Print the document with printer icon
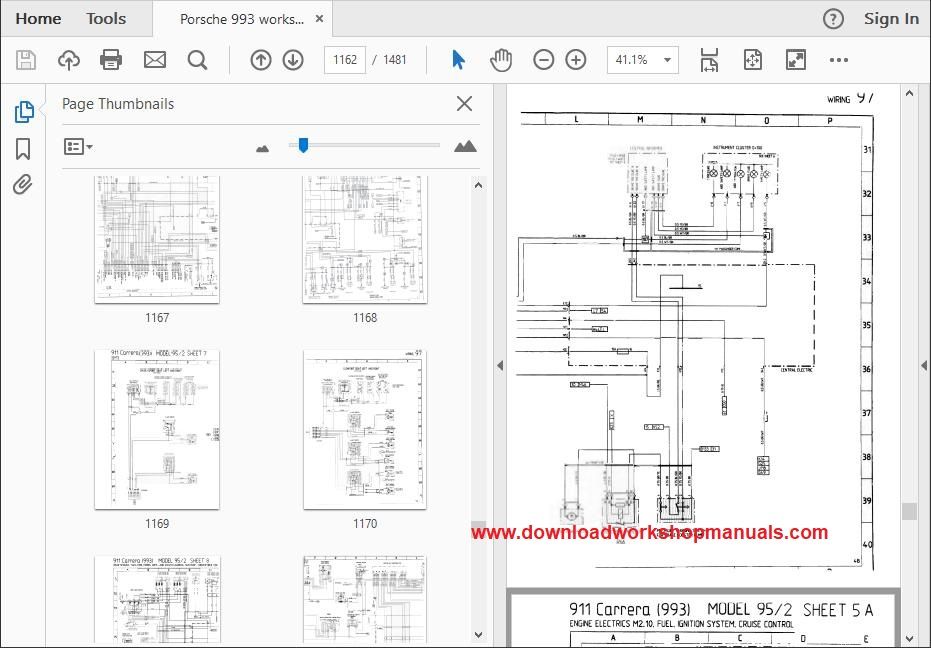 pyautogui.click(x=111, y=60)
